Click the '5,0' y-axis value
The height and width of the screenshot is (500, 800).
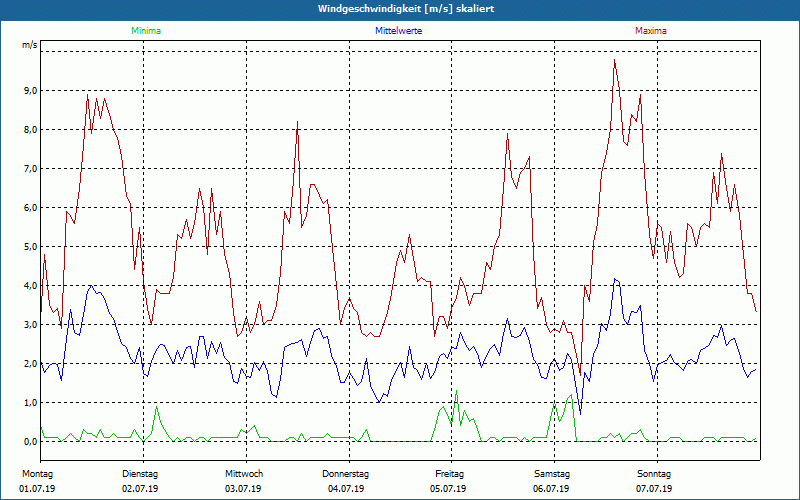click(30, 247)
